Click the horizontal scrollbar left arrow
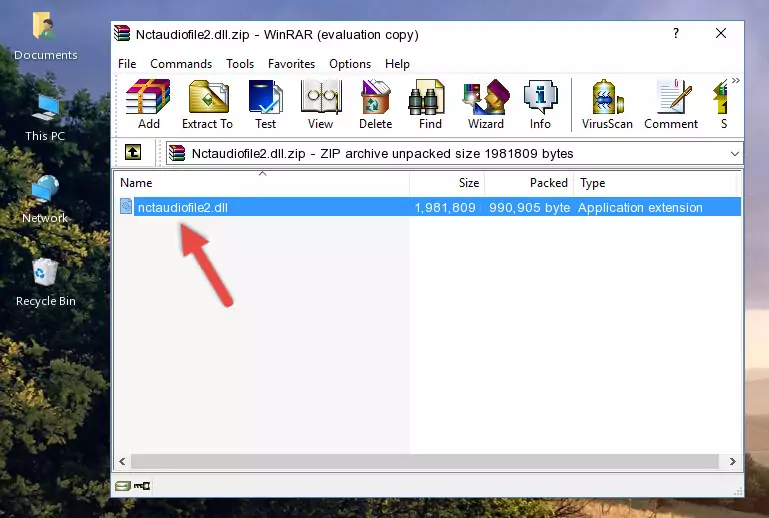769x518 pixels. [123, 461]
